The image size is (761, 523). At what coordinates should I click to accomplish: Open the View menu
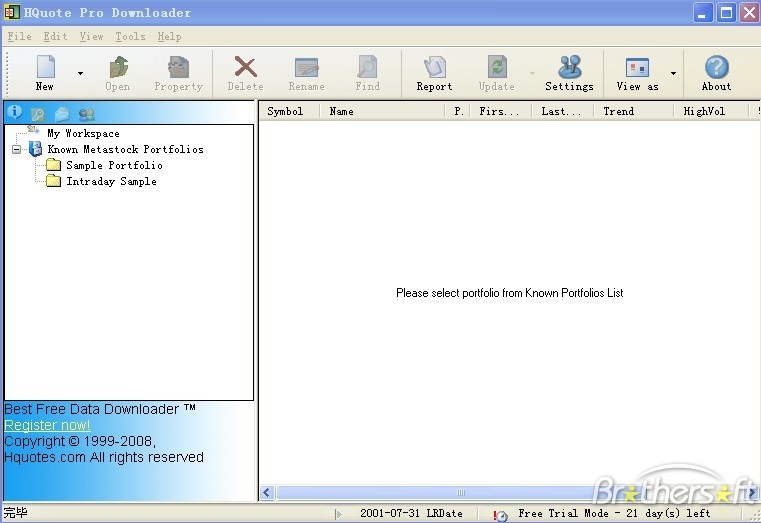tap(91, 36)
